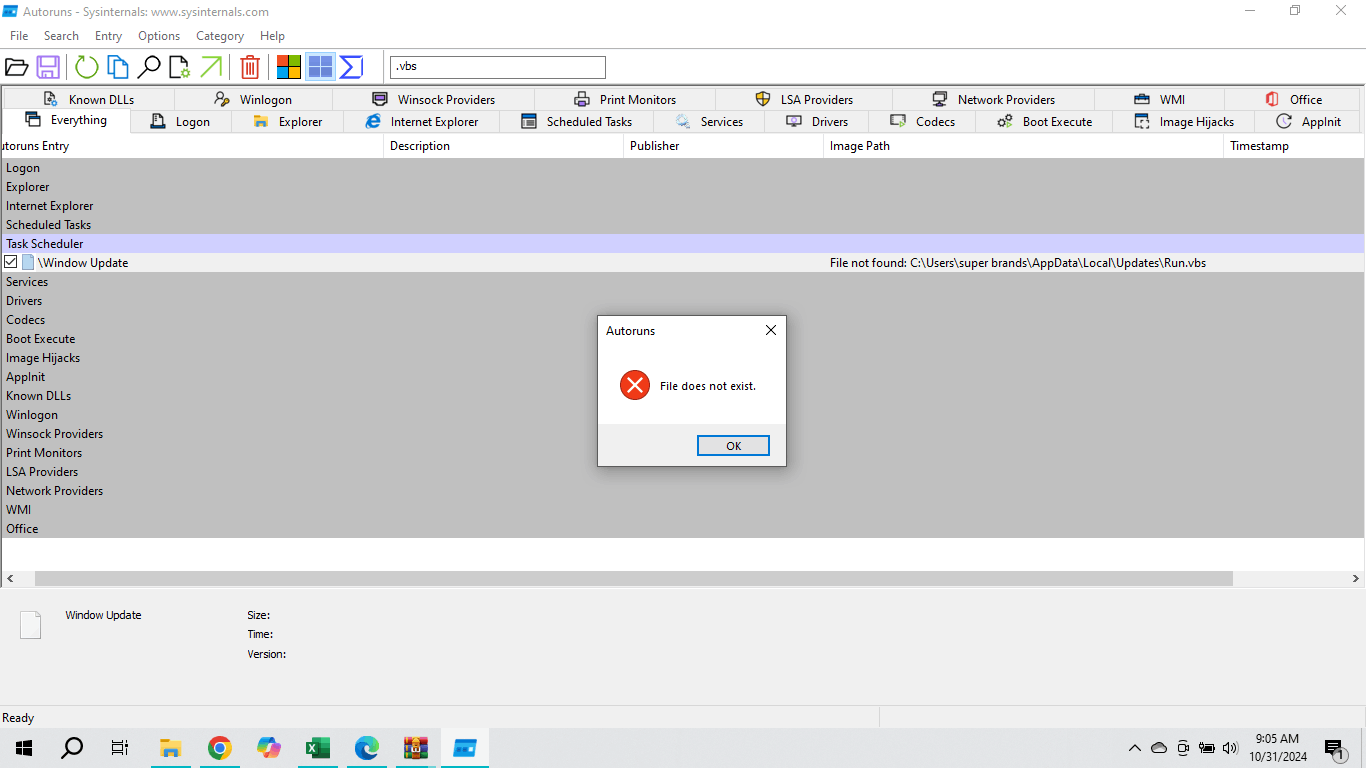Close the Autoruns error dialog
This screenshot has height=768, width=1366.
click(770, 330)
